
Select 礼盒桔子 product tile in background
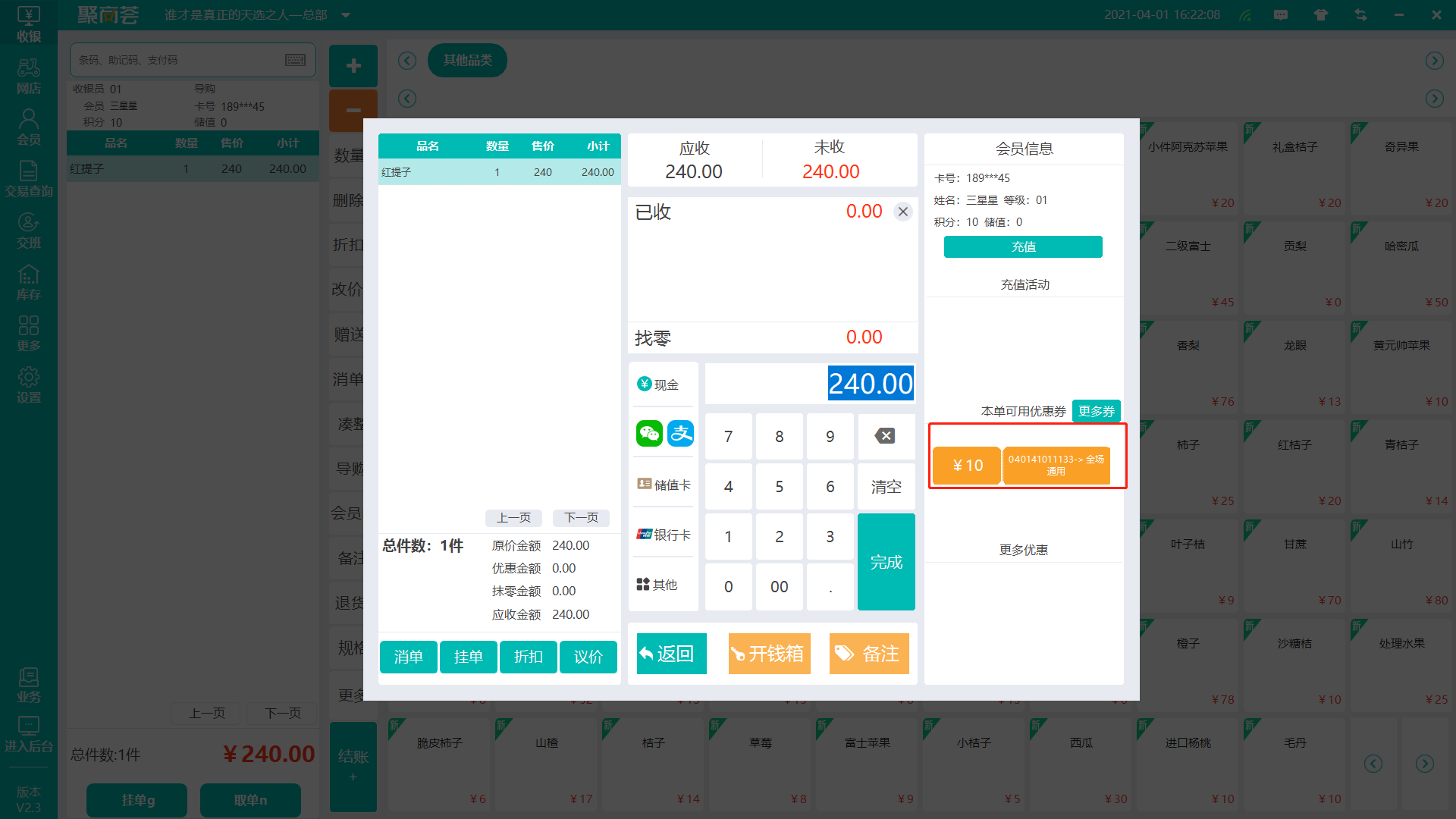point(1294,168)
